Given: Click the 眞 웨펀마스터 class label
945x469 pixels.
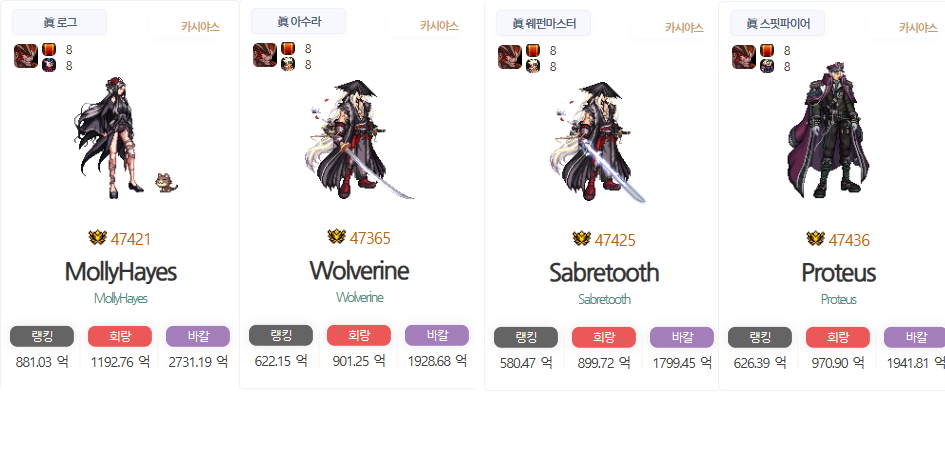Looking at the screenshot, I should click(x=544, y=23).
